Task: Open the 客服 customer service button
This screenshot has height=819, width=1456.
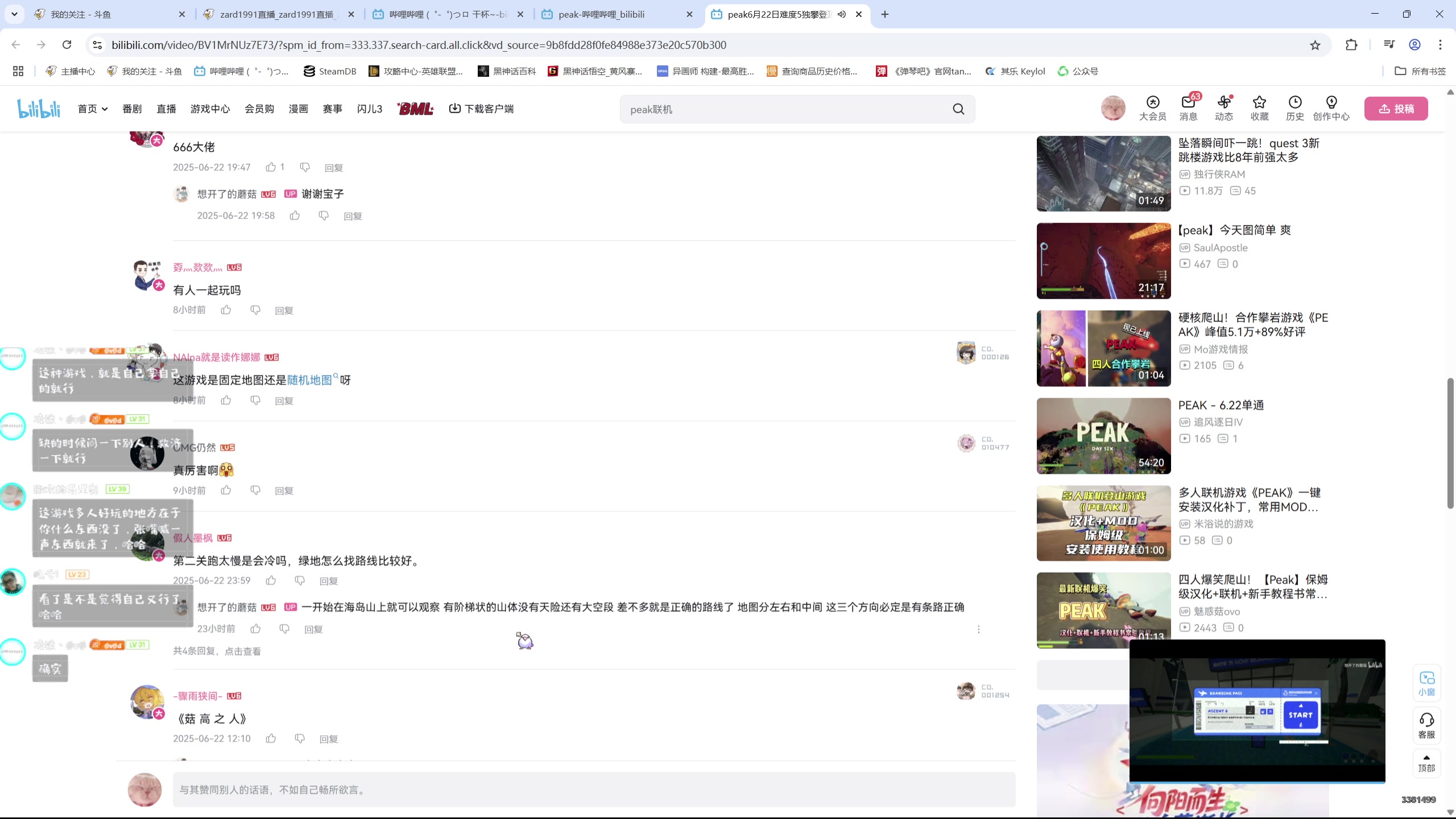Action: coord(1426,726)
